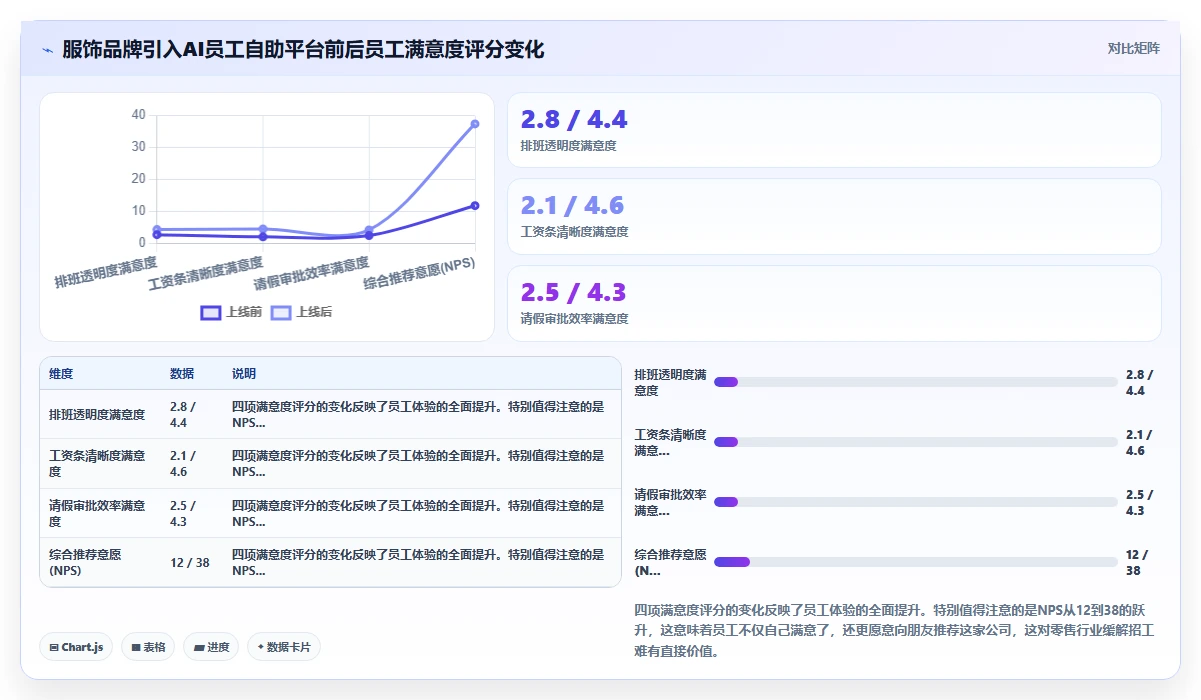Click the 数据卡片 tag icon
This screenshot has height=700, width=1201.
click(260, 648)
